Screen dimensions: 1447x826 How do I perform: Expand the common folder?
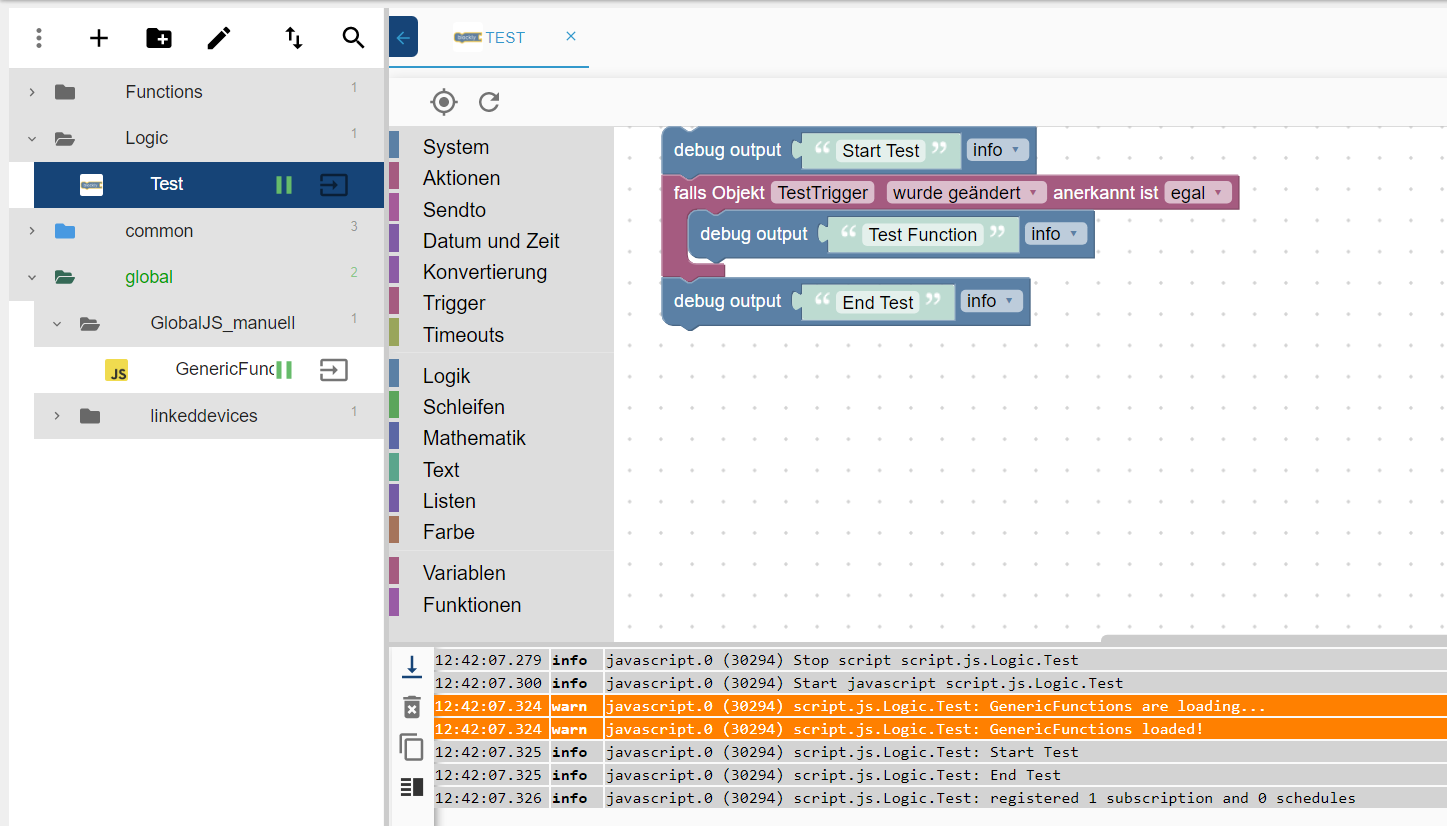click(x=32, y=231)
